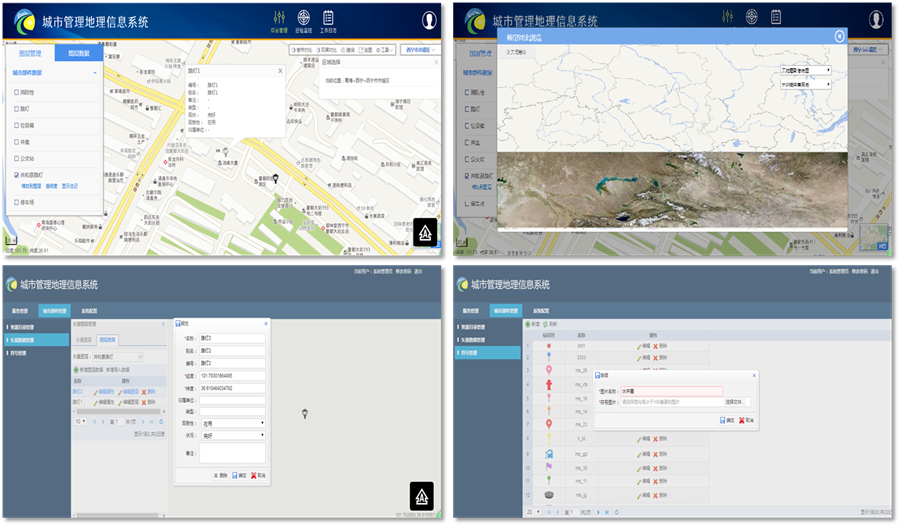Collapse the 城市部件数据 section in top-left panel
Screen dimensions: 900x526
95,73
